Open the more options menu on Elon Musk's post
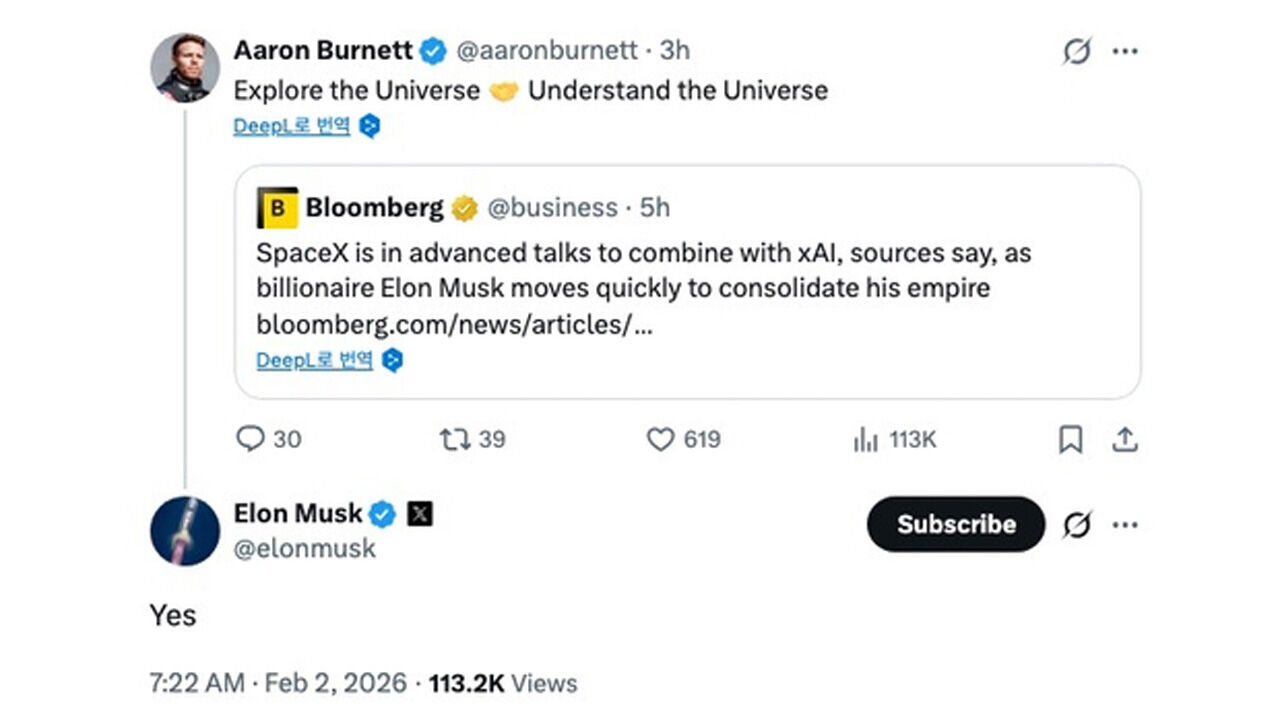 (1125, 525)
